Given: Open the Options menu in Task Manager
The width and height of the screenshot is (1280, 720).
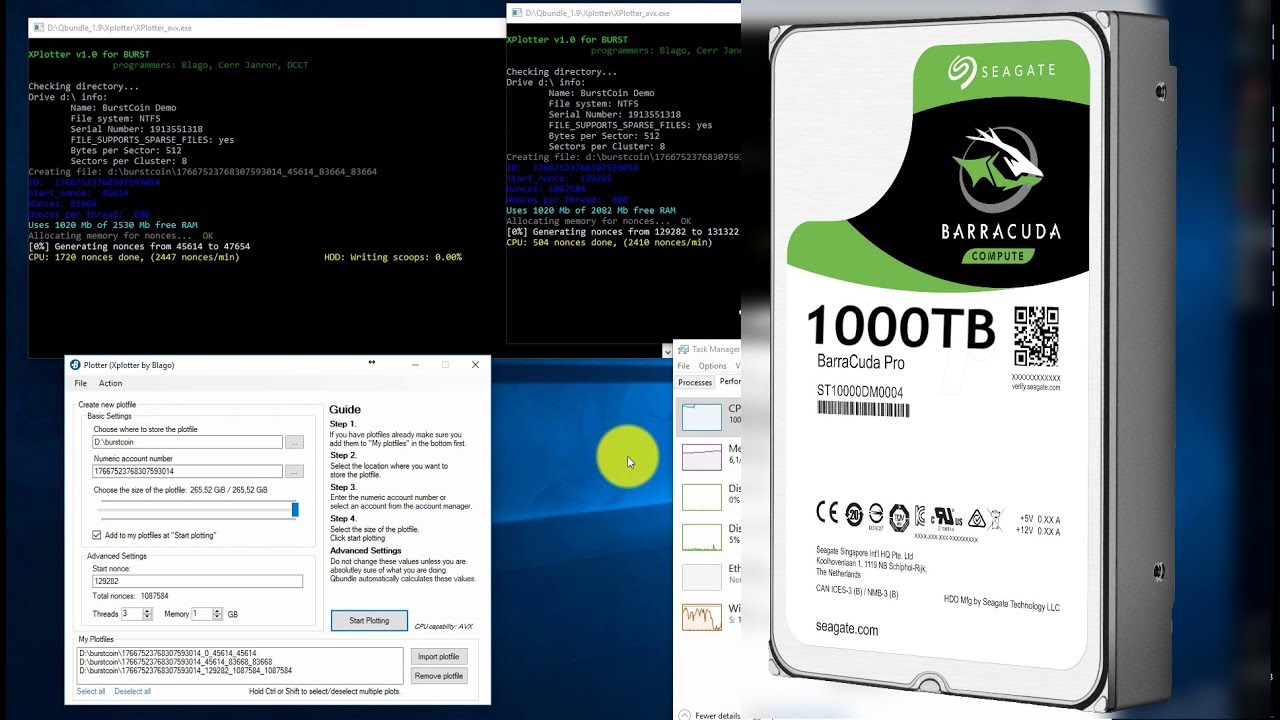Looking at the screenshot, I should click(712, 366).
